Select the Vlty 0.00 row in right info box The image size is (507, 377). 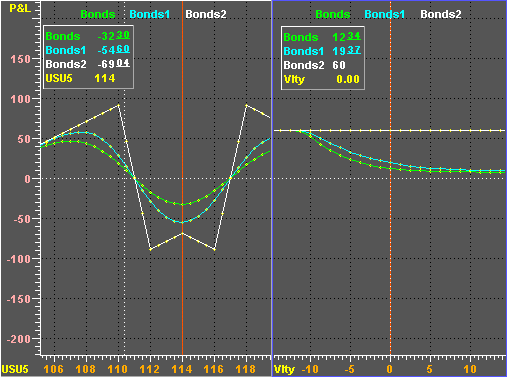pos(322,79)
